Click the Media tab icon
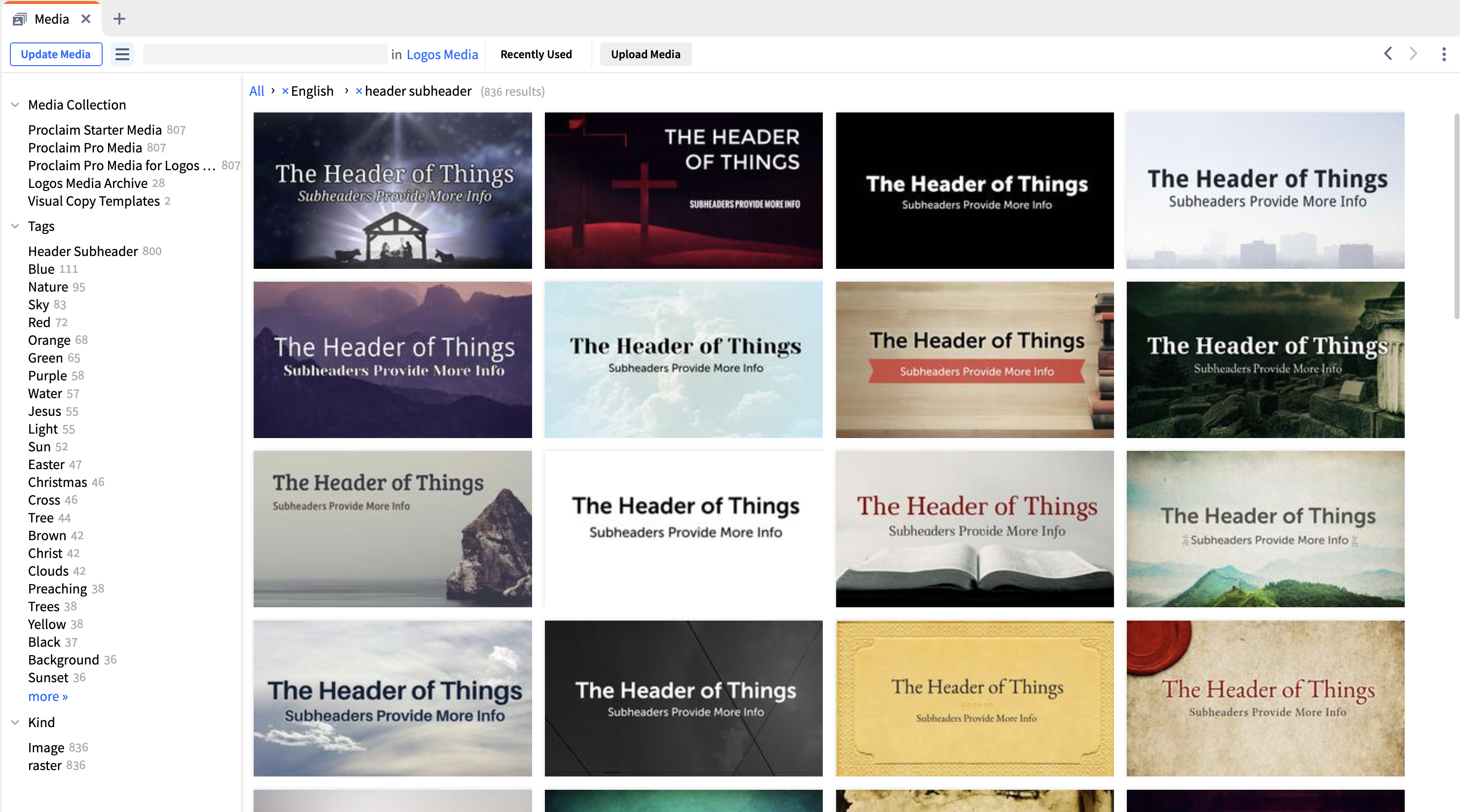 (x=19, y=19)
